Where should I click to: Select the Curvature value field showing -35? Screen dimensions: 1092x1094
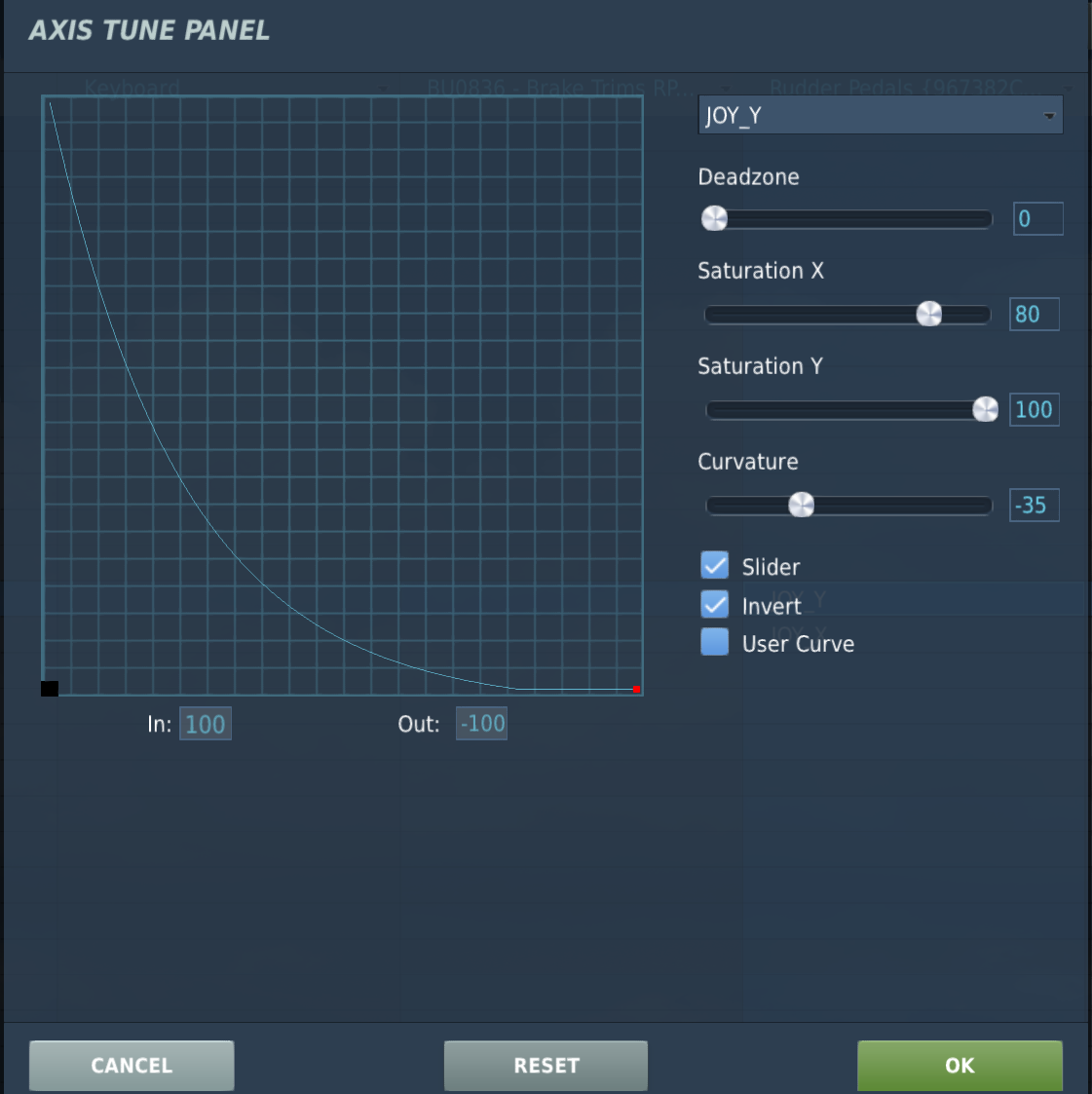[1035, 506]
